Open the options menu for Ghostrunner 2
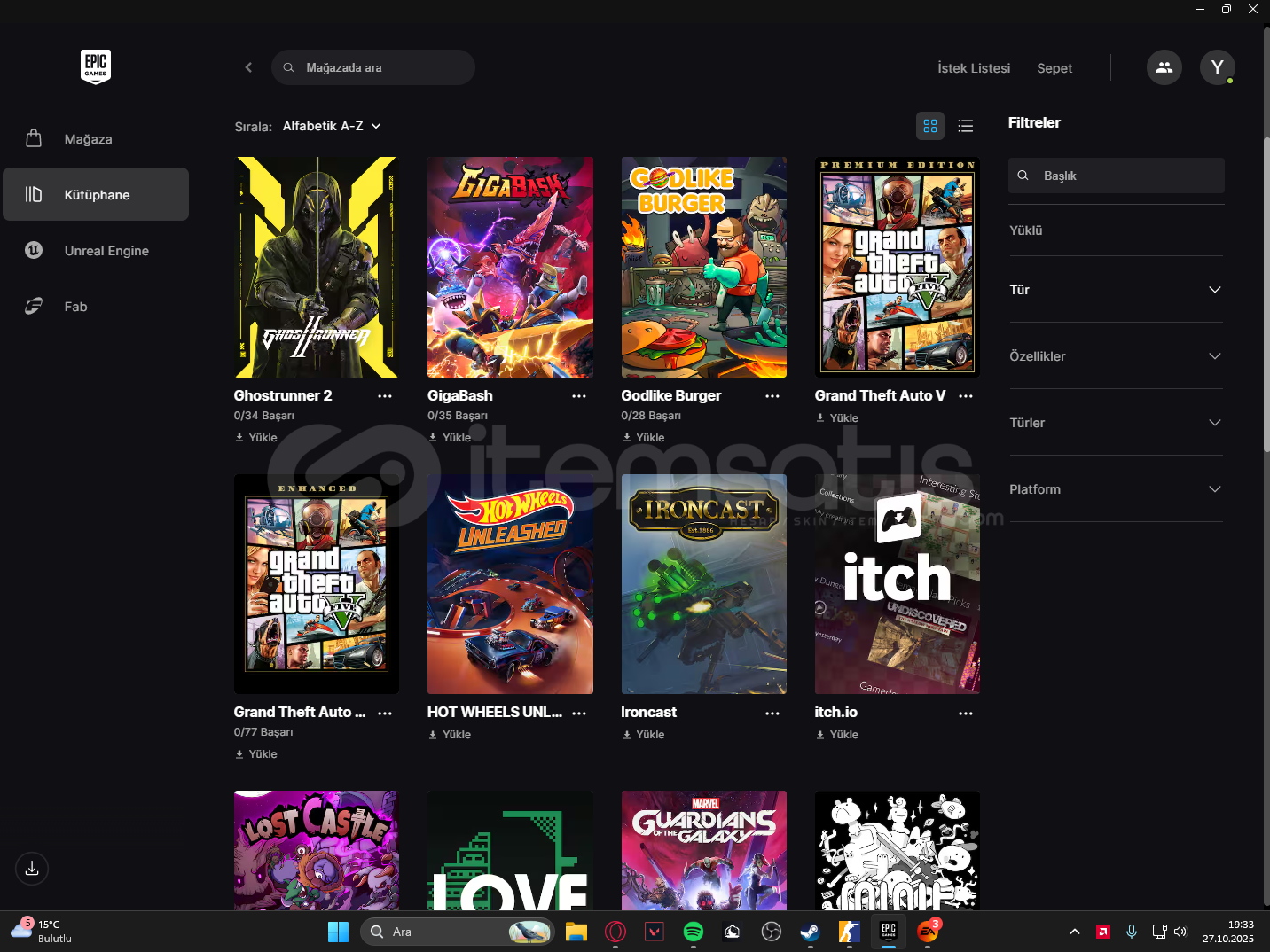The width and height of the screenshot is (1270, 952). [385, 396]
